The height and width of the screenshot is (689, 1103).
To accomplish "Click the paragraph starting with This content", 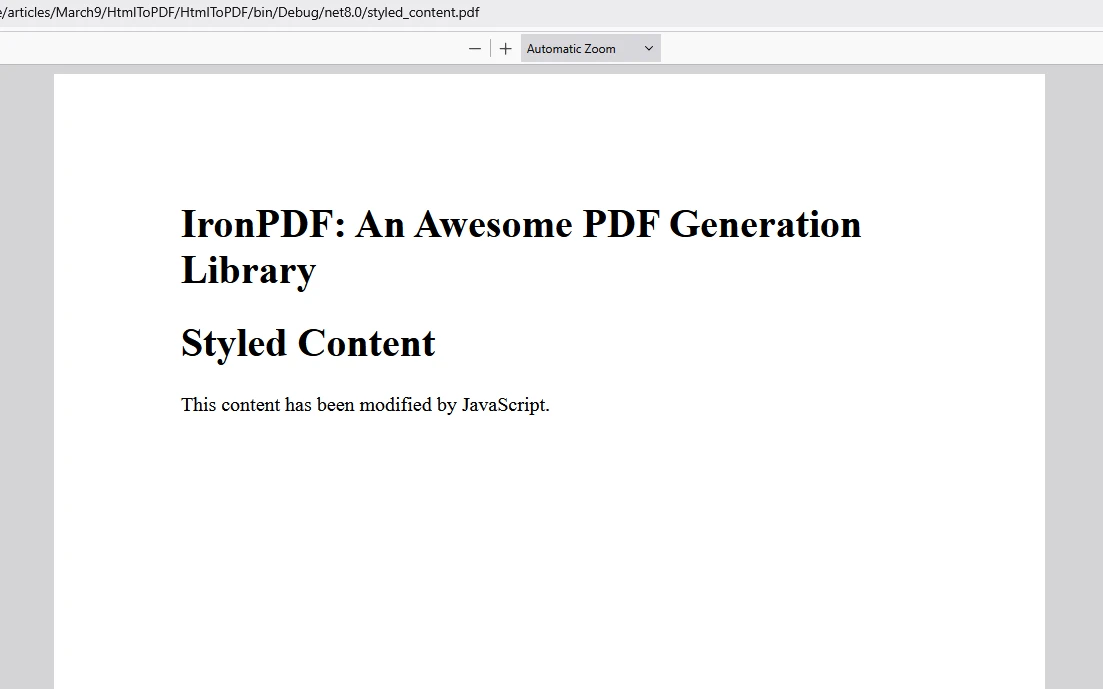I will [365, 405].
